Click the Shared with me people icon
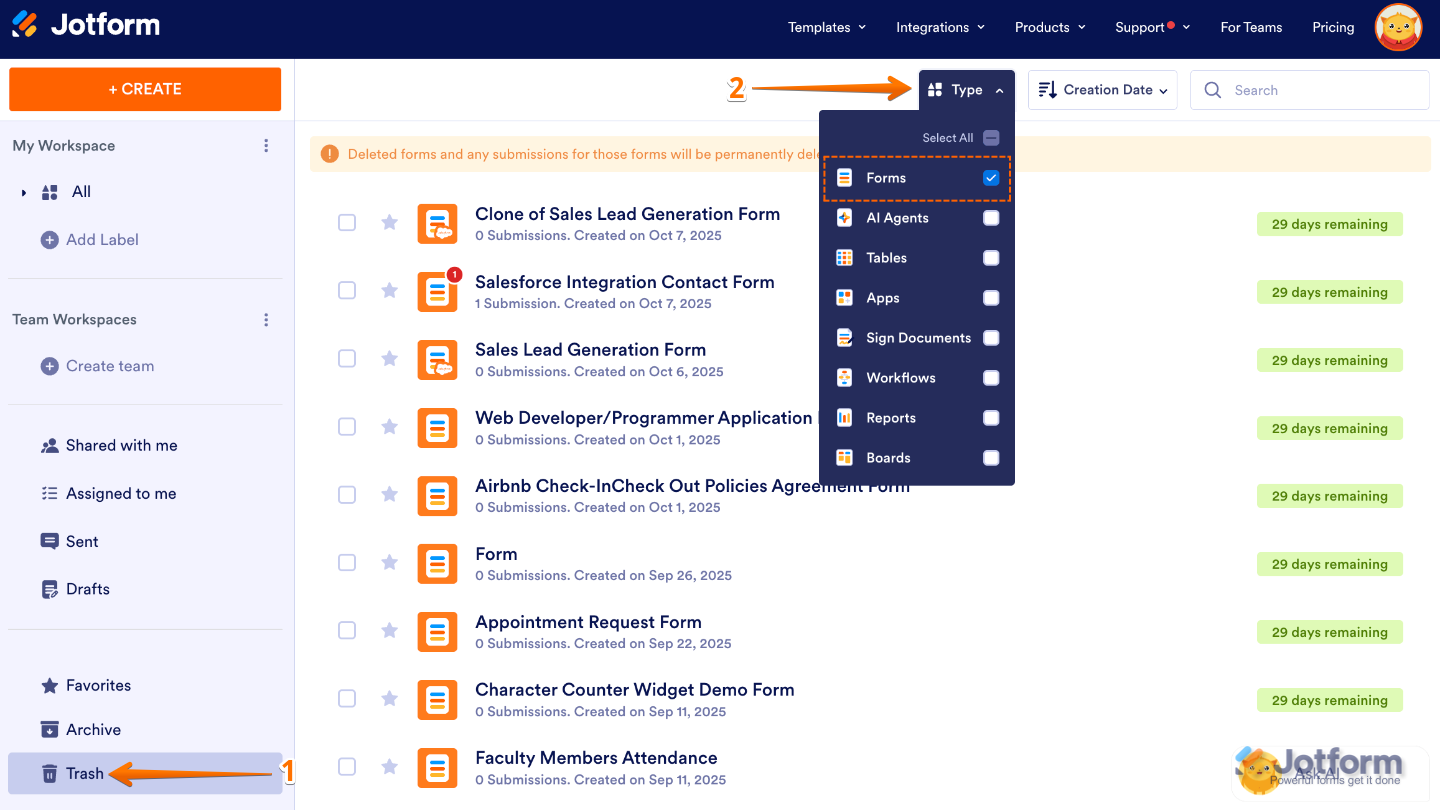The image size is (1440, 810). 49,446
